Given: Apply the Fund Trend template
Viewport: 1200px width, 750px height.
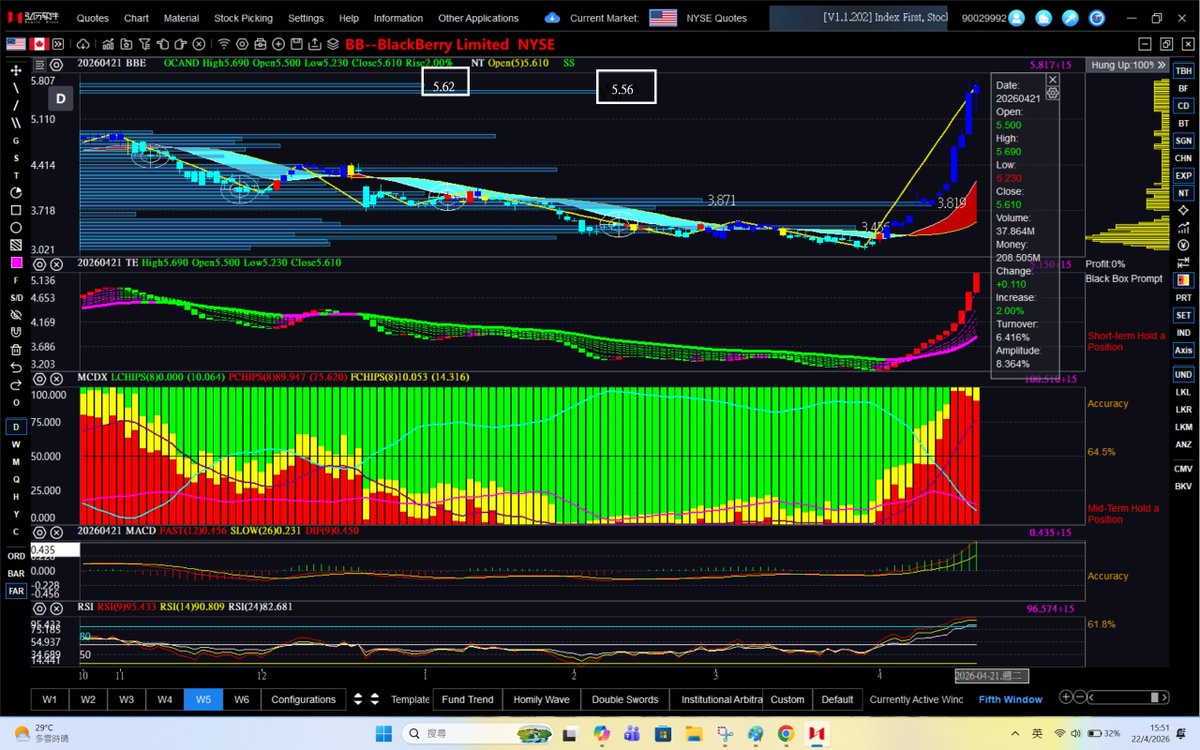Looking at the screenshot, I should pos(468,699).
